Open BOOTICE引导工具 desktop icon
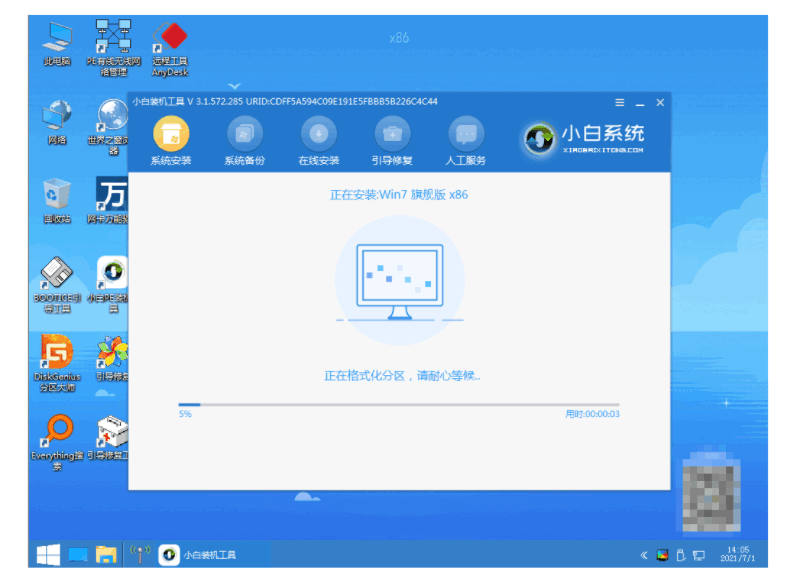The image size is (798, 585). [57, 285]
